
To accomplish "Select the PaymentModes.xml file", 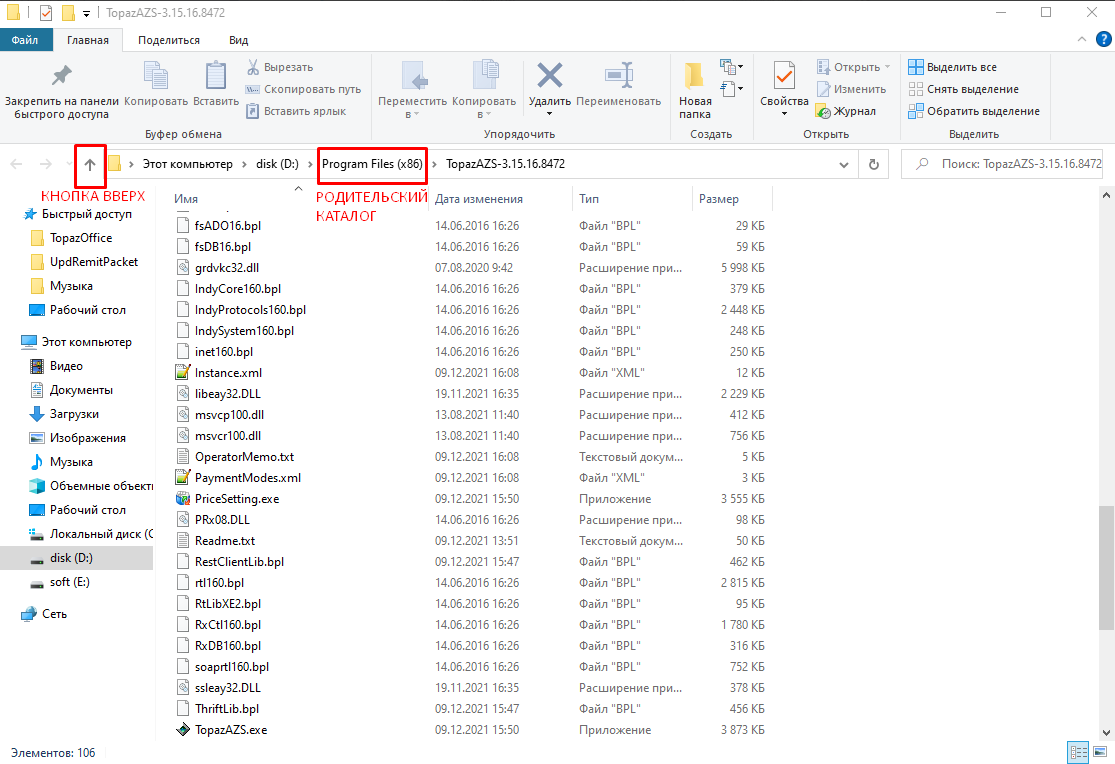I will (247, 477).
